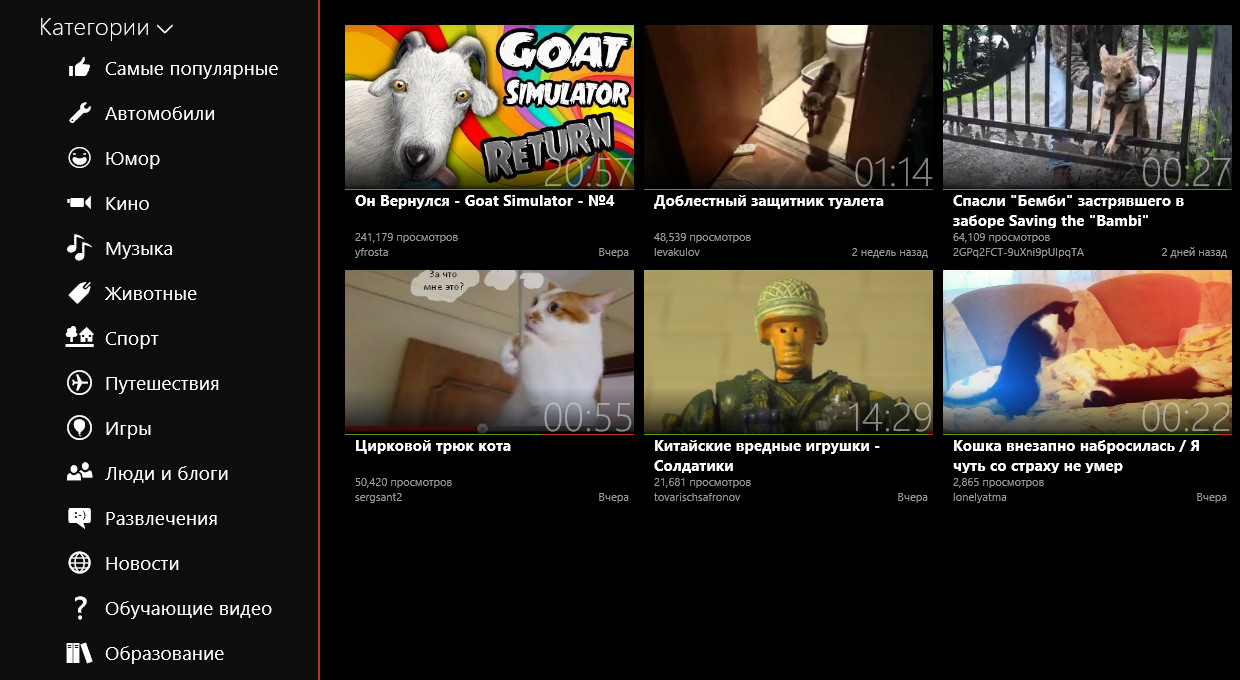
Task: Click the chat bubble icon for Развлечения
Action: tap(79, 518)
